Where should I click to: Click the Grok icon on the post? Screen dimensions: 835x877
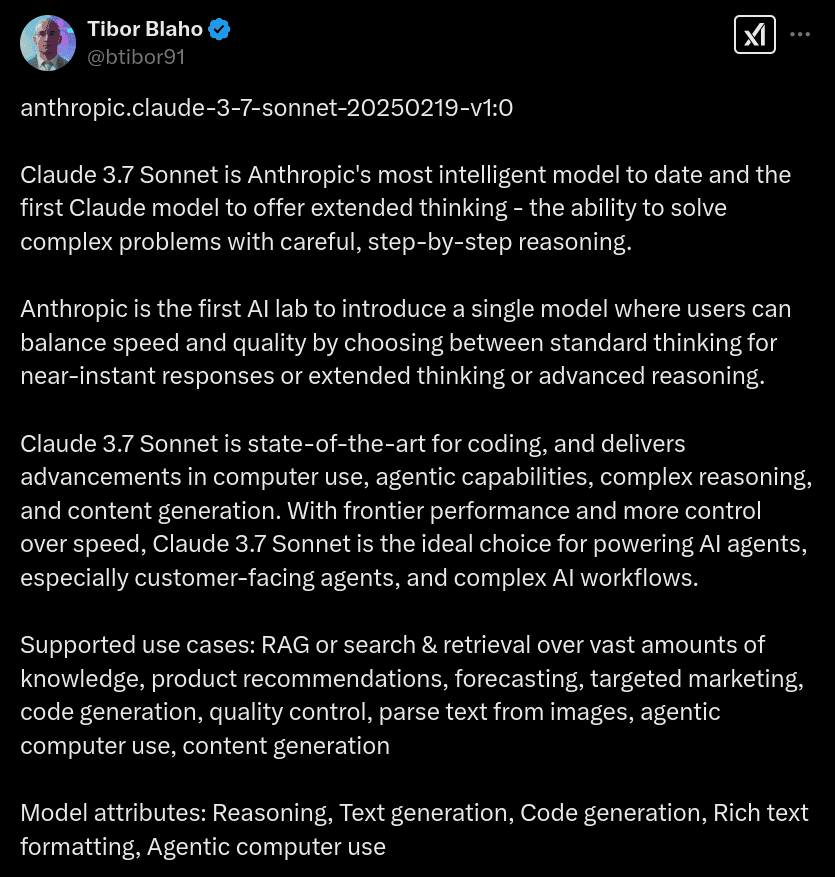click(752, 36)
